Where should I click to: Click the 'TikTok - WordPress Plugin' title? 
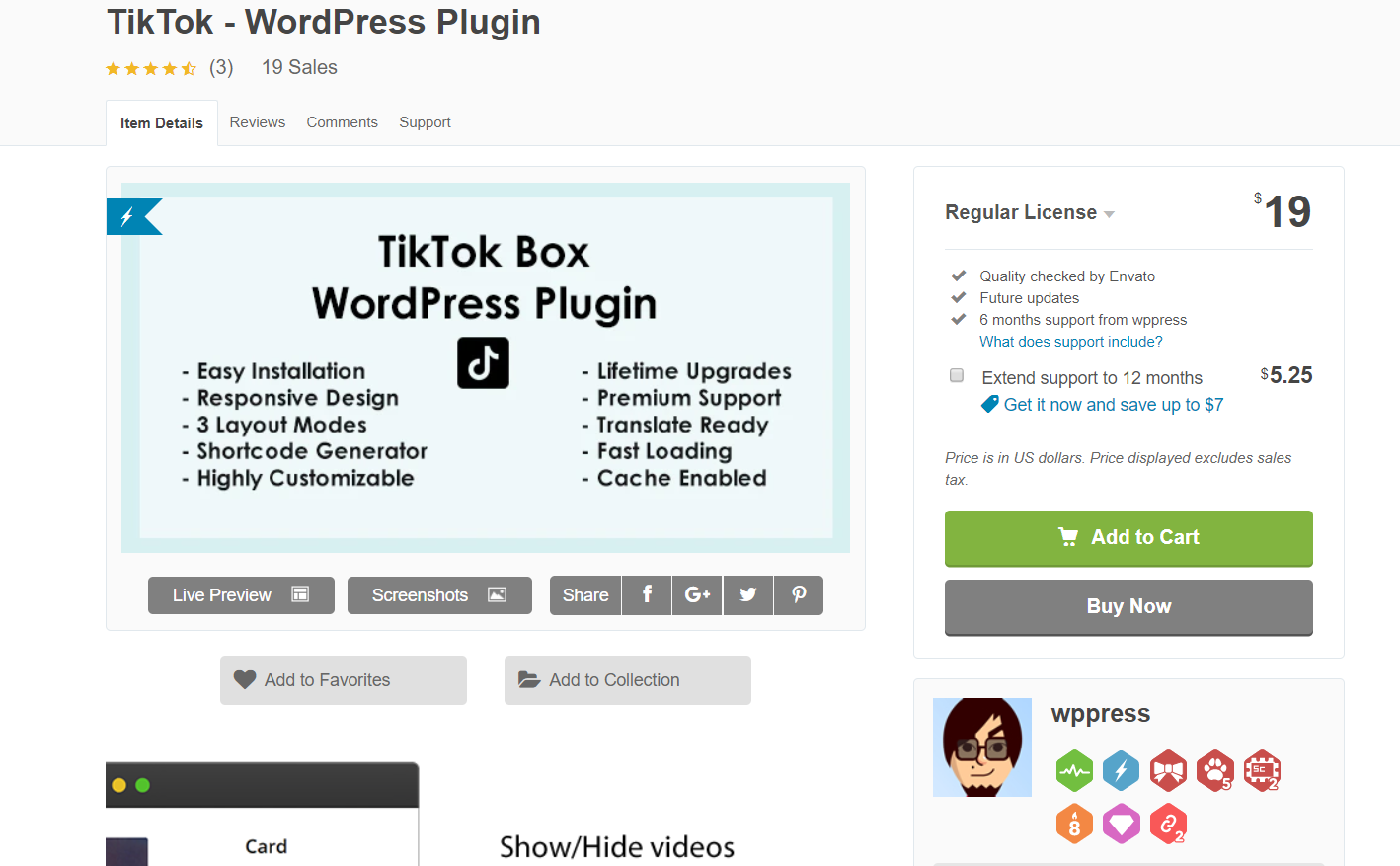coord(324,22)
